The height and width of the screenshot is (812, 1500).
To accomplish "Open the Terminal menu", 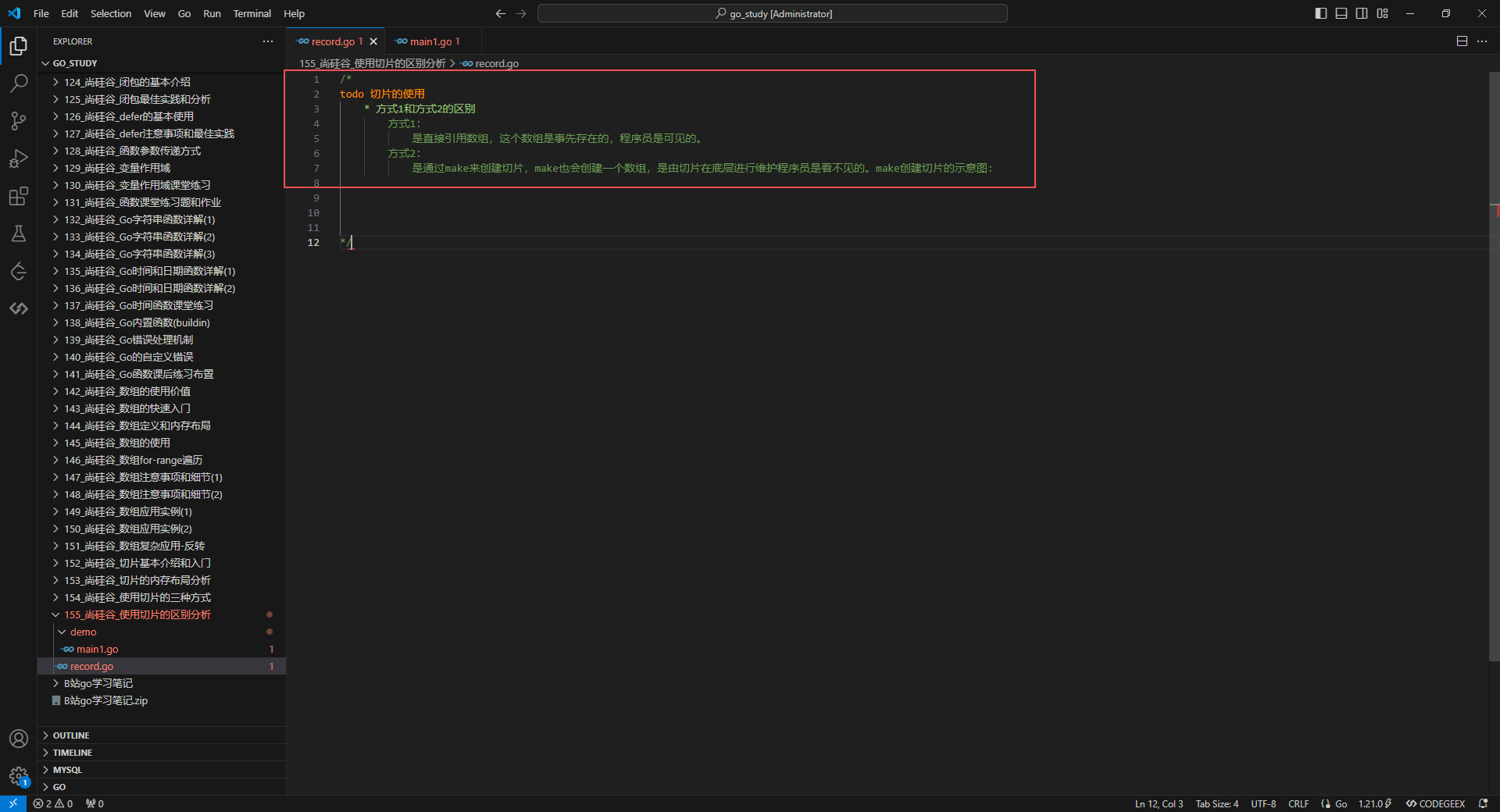I will (252, 13).
